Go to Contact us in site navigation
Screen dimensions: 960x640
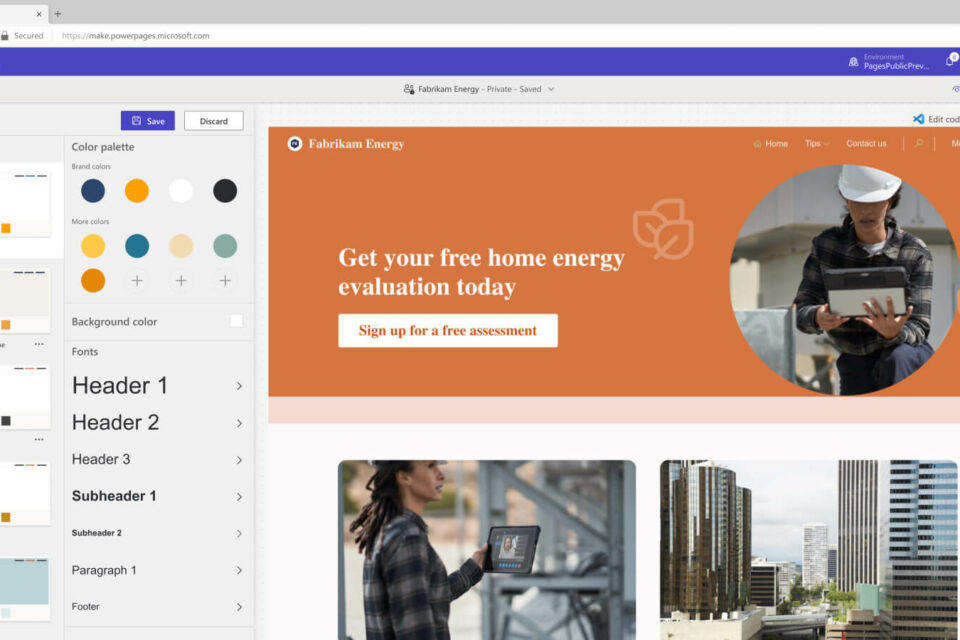(866, 144)
